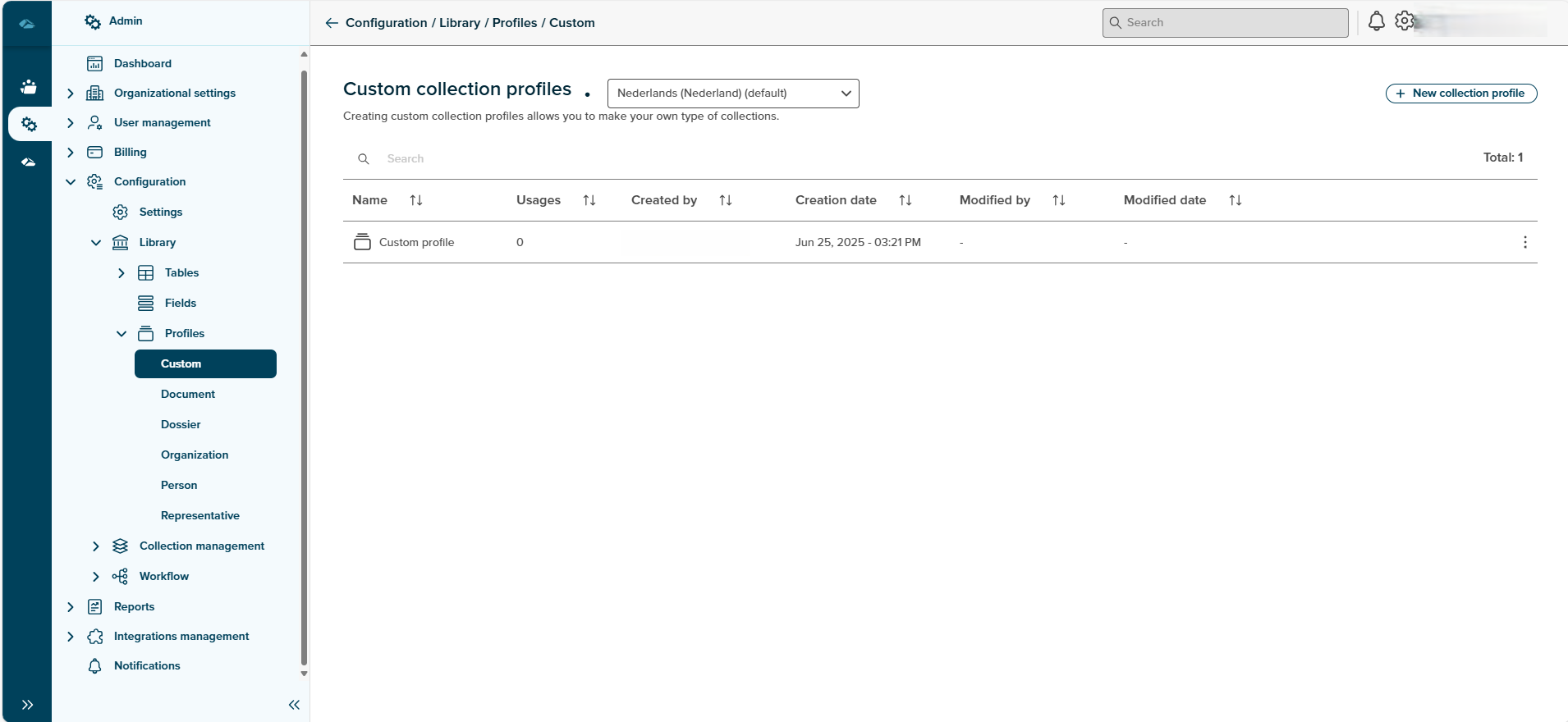Expand the Collection management section

point(96,546)
